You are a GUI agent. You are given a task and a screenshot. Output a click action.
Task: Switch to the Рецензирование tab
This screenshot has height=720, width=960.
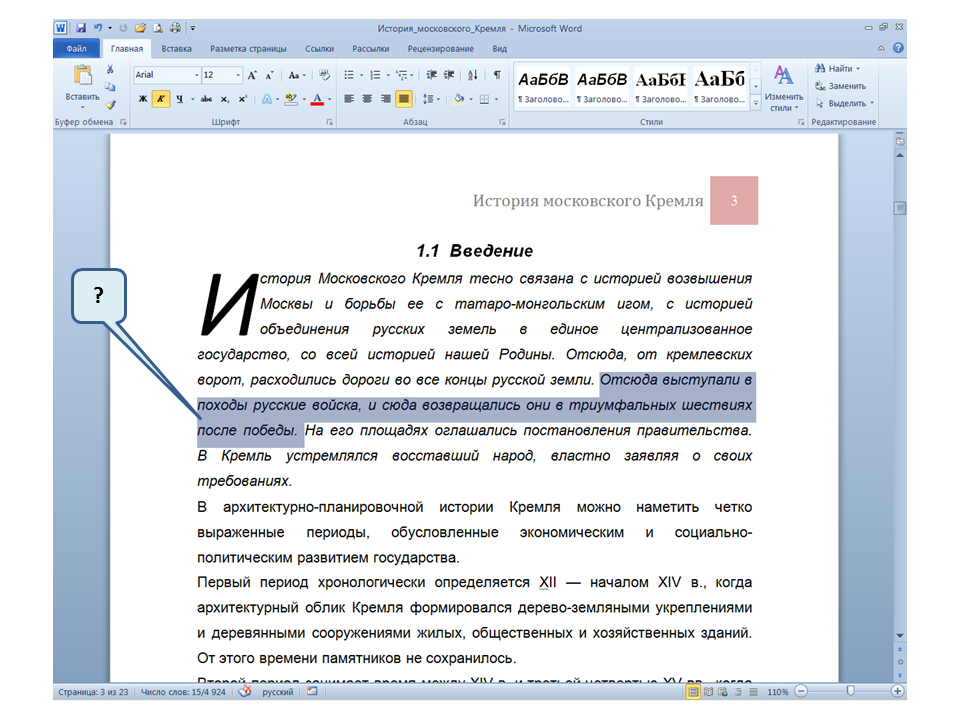point(440,48)
